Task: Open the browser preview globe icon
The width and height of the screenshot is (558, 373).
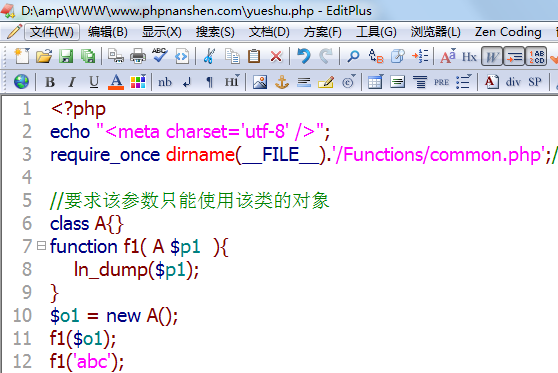Action: point(21,82)
